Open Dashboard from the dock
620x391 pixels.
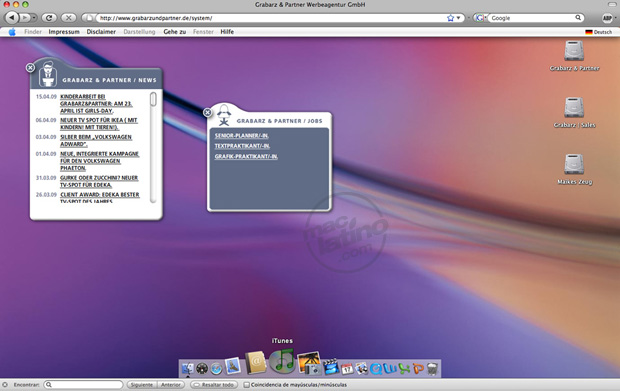[202, 368]
